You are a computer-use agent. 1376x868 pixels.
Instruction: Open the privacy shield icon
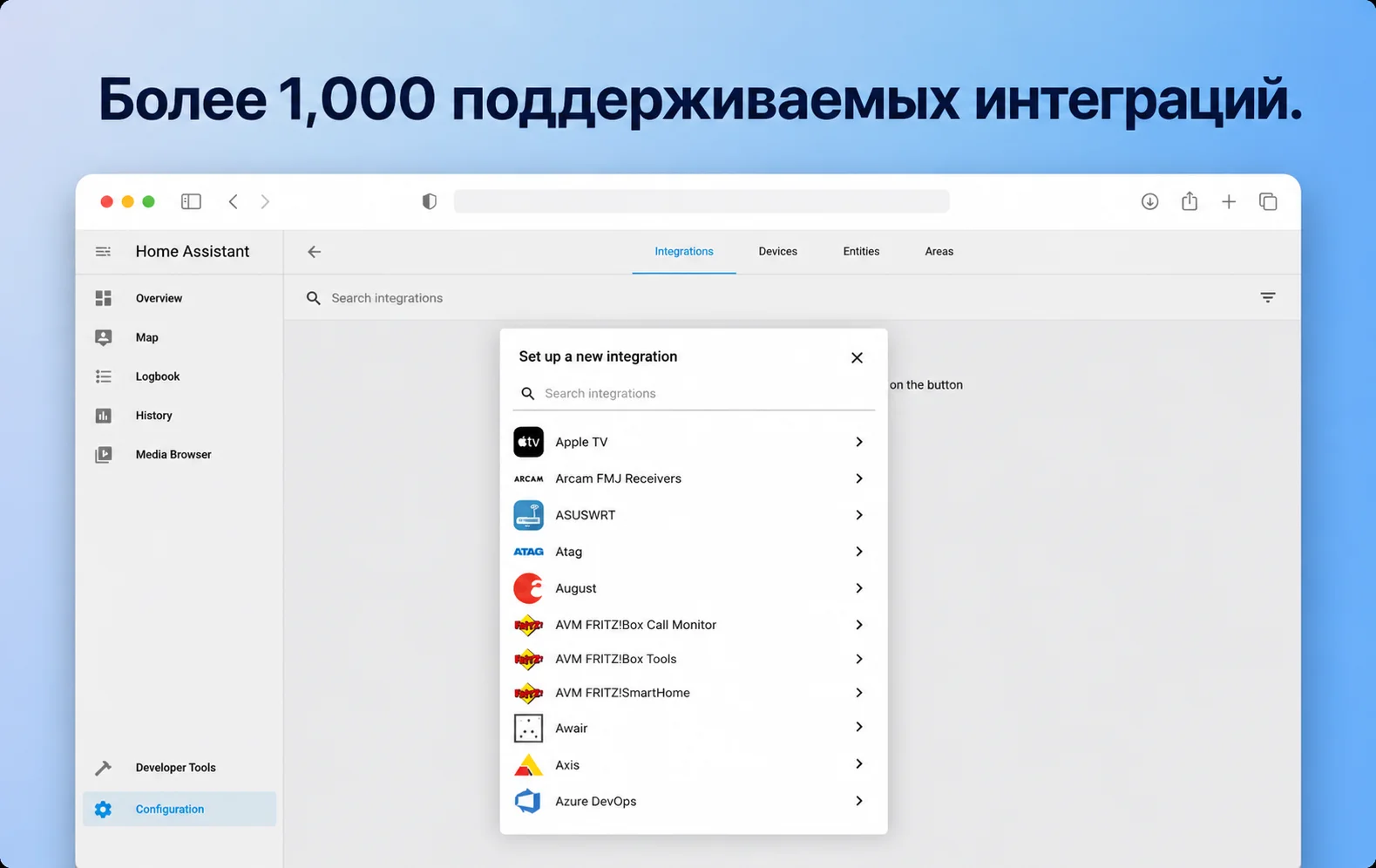[x=429, y=201]
